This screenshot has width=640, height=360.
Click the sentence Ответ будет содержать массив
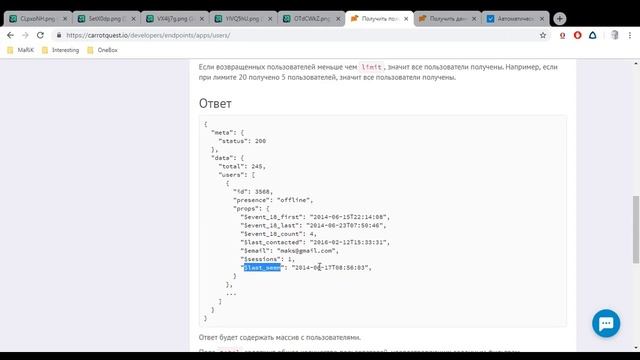click(280, 338)
